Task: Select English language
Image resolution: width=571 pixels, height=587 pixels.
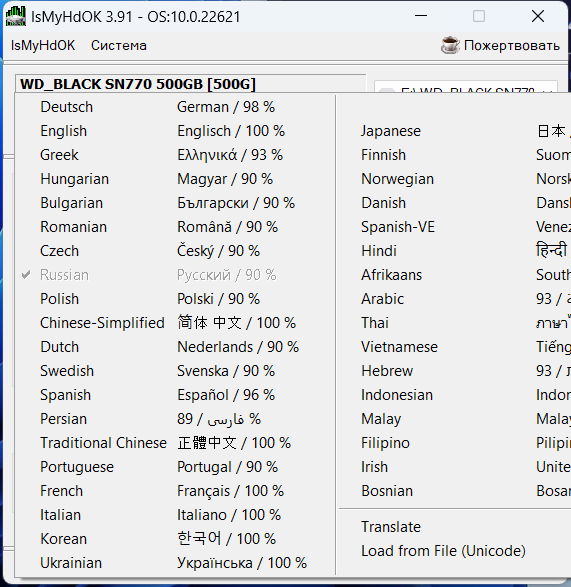Action: [x=175, y=131]
